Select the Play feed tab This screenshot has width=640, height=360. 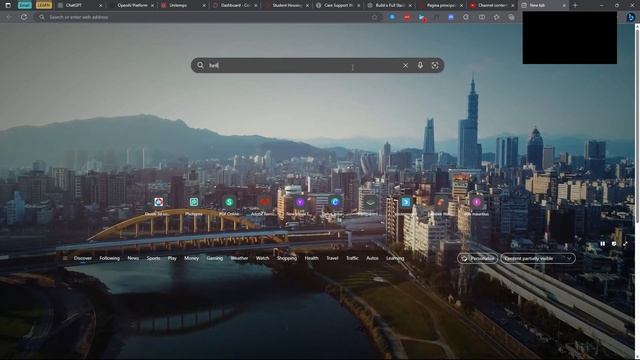point(172,258)
